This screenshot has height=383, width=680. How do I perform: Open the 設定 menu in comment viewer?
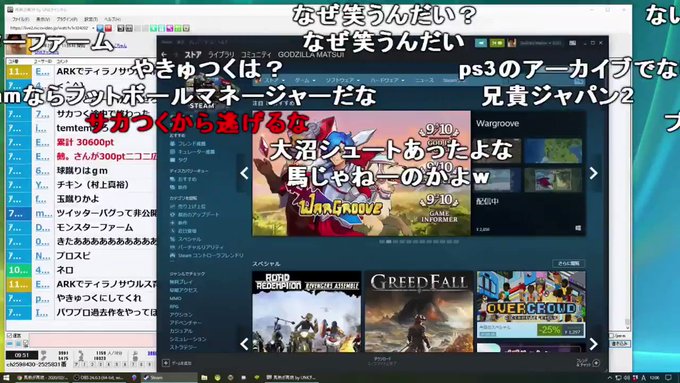pos(90,19)
